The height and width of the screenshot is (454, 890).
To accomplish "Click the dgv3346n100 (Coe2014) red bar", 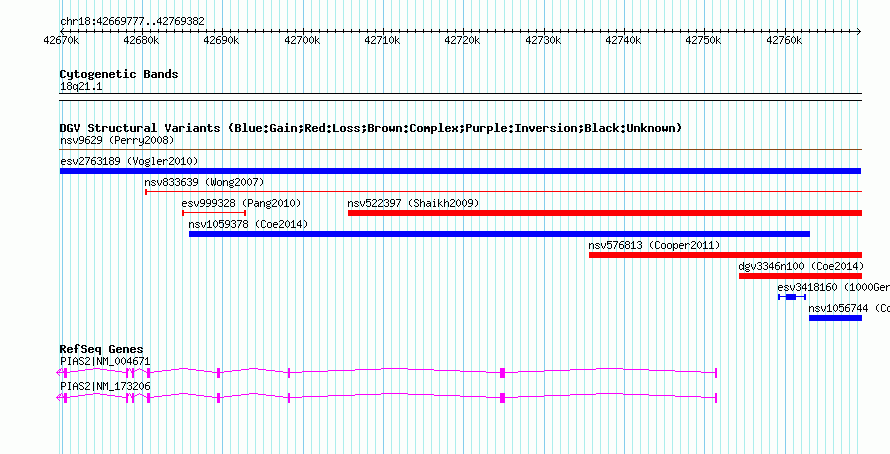I will click(800, 276).
